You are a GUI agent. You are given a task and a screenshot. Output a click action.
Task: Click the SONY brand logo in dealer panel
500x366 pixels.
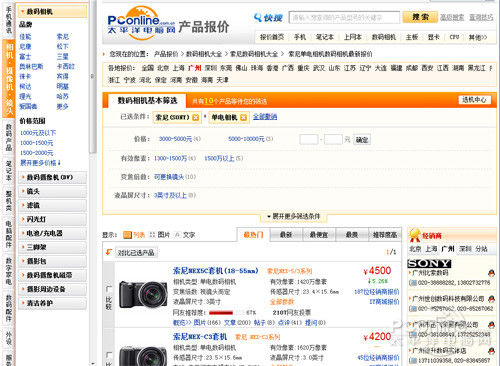point(429,264)
